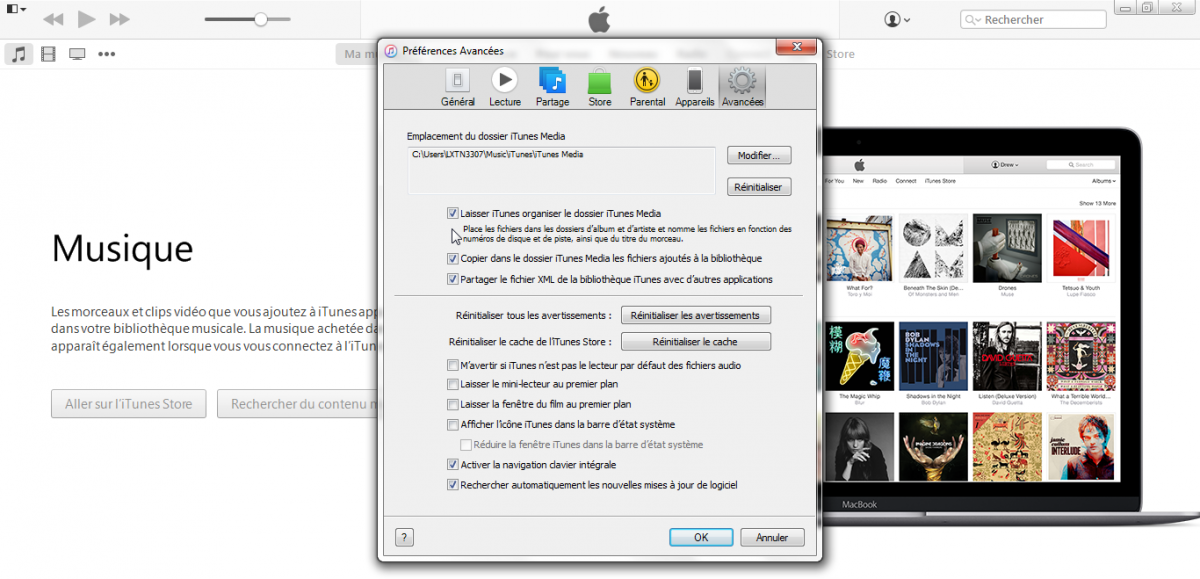Close the Préférences Avancées dialog
Viewport: 1200px width, 579px height.
click(796, 47)
